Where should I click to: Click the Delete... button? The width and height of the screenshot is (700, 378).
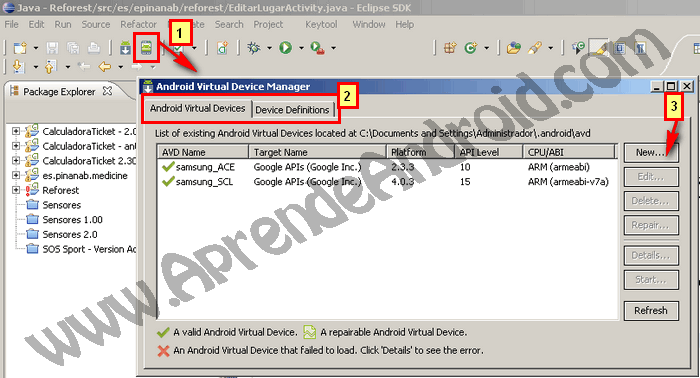click(x=650, y=201)
